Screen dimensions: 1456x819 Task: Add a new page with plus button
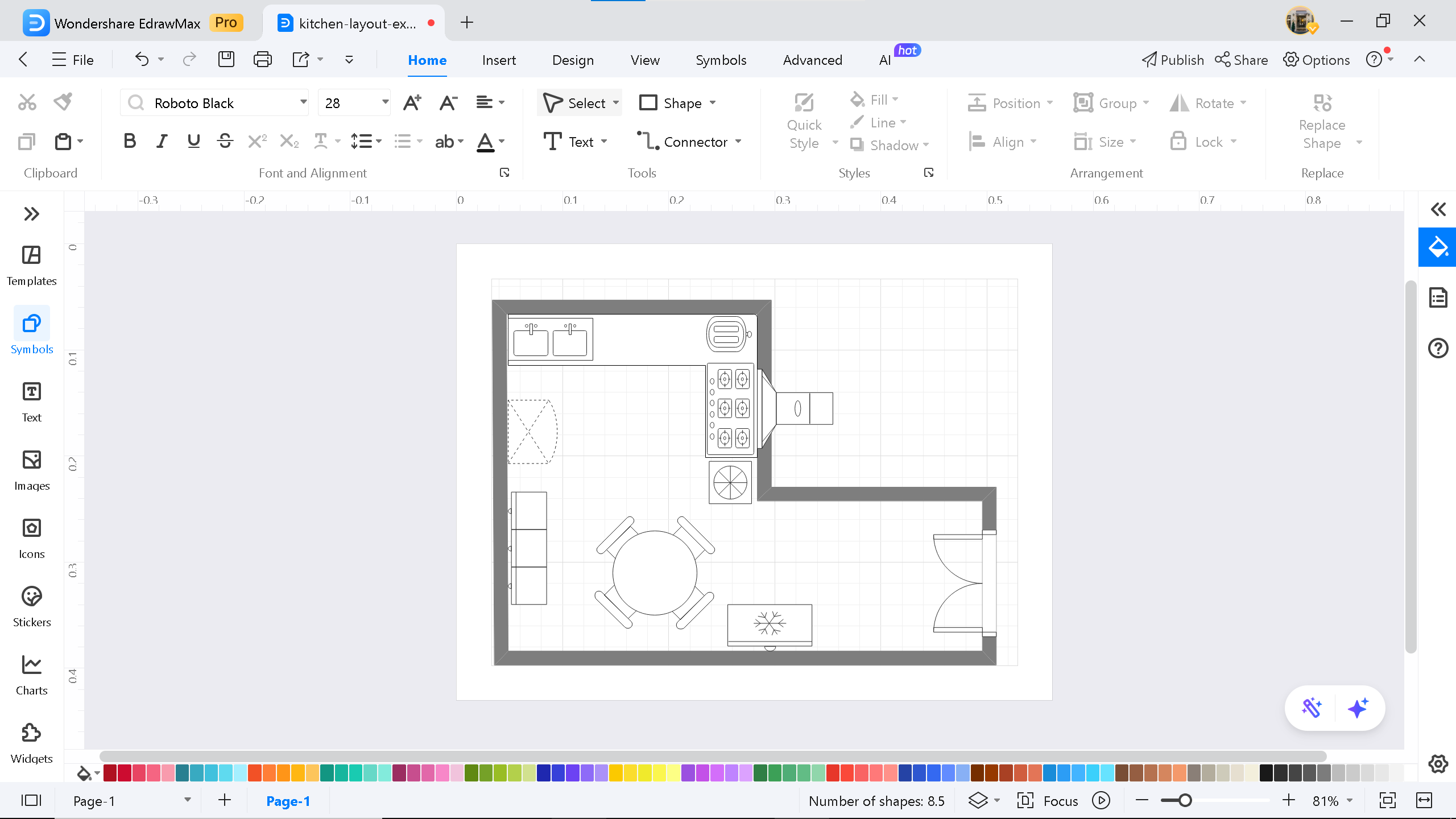[x=225, y=800]
